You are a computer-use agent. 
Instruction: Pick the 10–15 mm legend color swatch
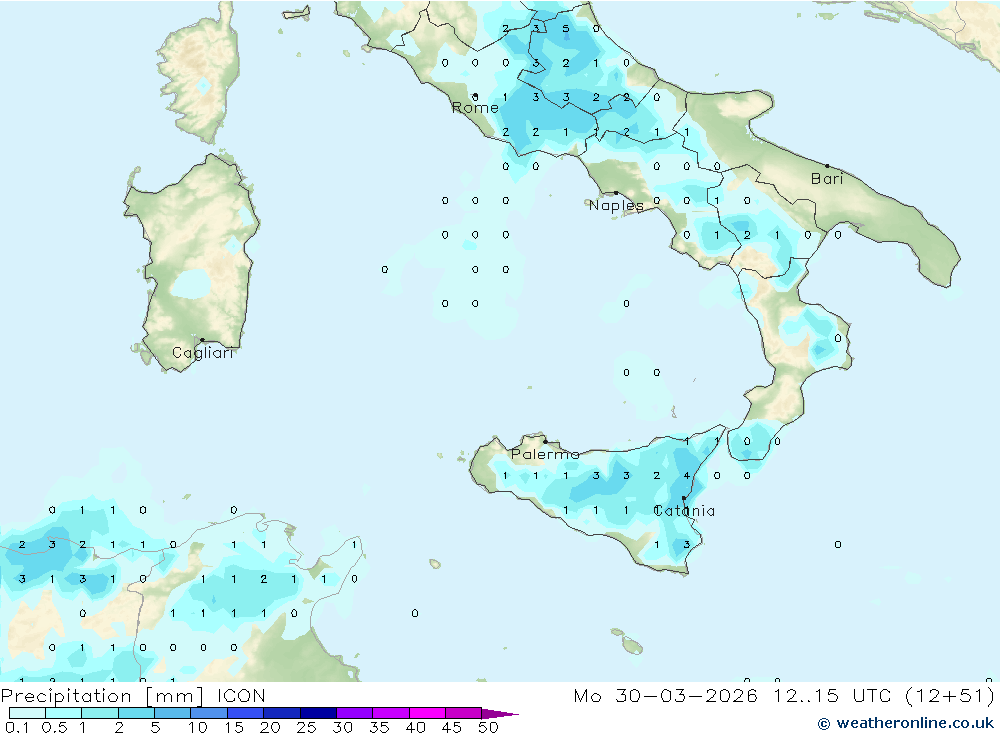coord(209,713)
